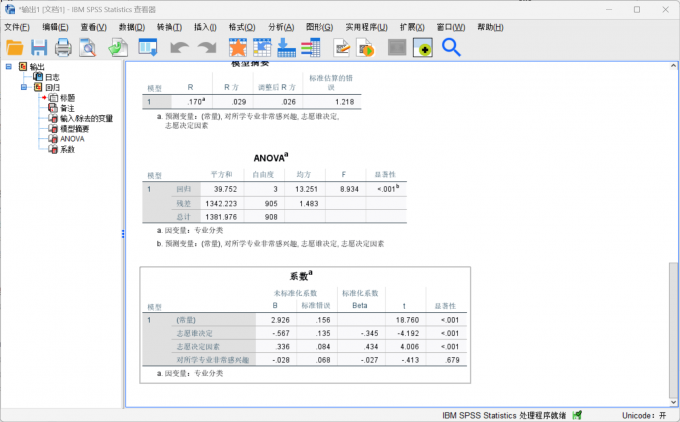Image resolution: width=680 pixels, height=422 pixels.
Task: Select 日志 in the outline tree
Action: [x=52, y=77]
